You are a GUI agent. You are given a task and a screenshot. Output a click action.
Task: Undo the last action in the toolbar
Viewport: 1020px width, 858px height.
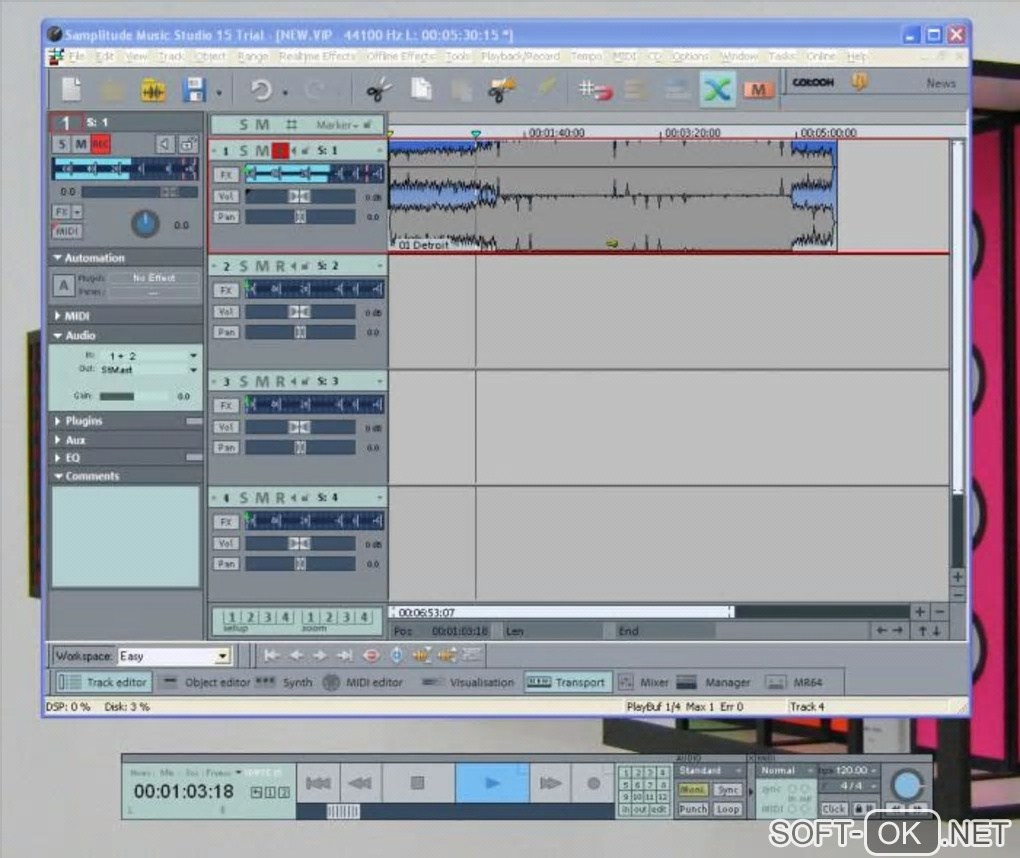[262, 90]
